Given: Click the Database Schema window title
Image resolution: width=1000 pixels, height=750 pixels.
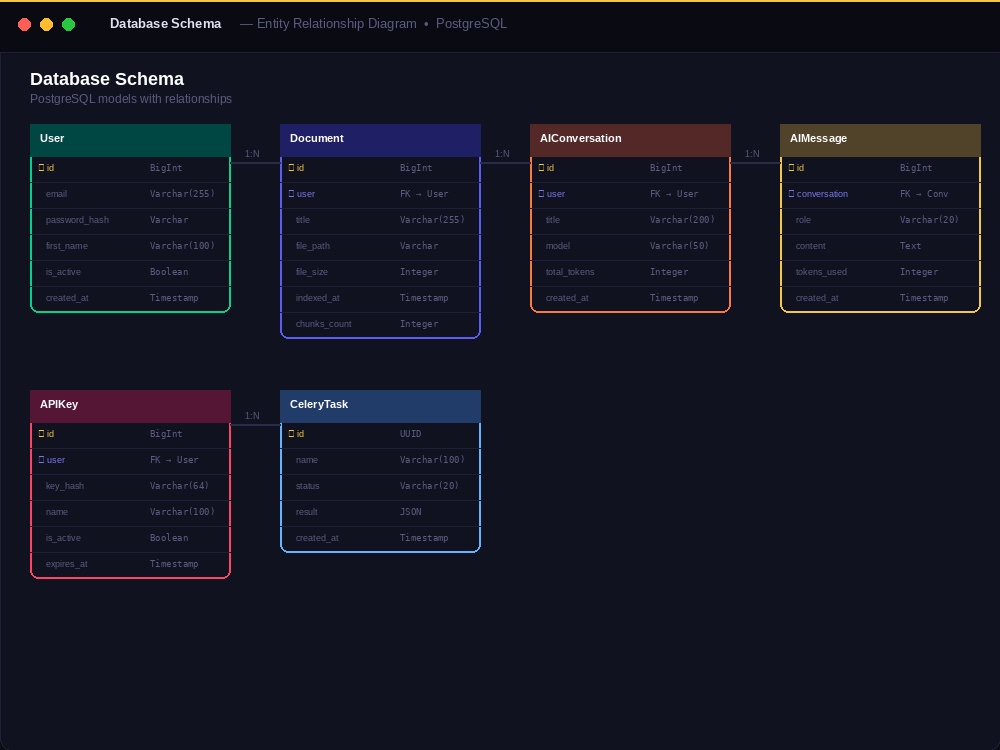Looking at the screenshot, I should [166, 24].
